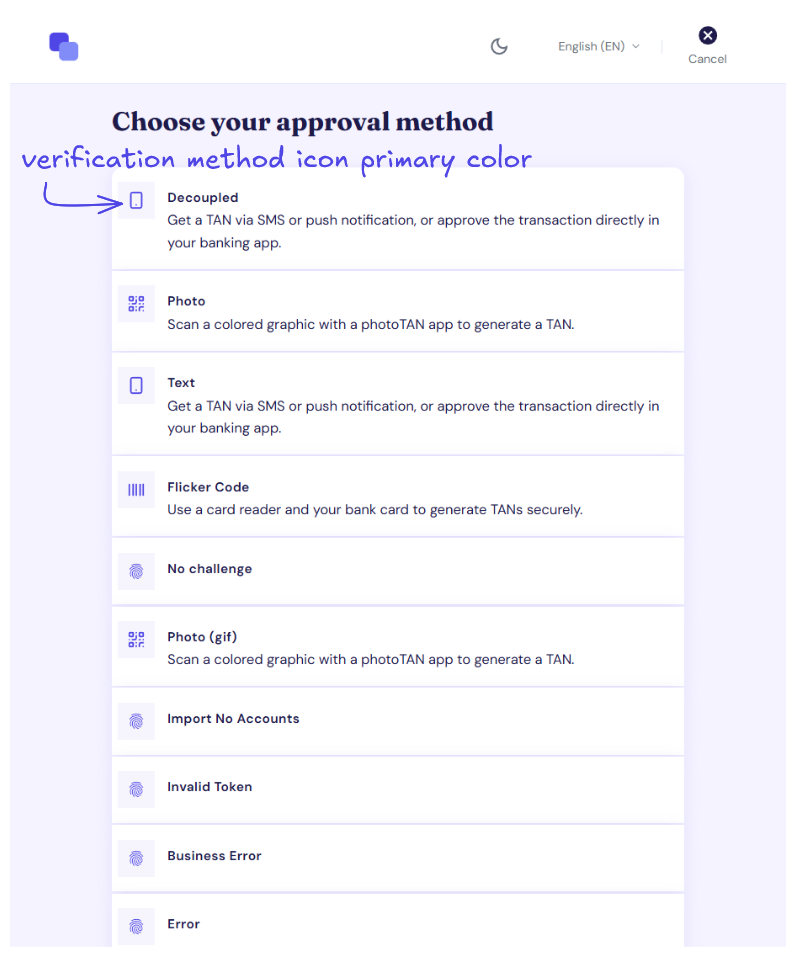Click the Import No Accounts fingerprint icon
Viewport: 796px width, 956px height.
point(136,721)
